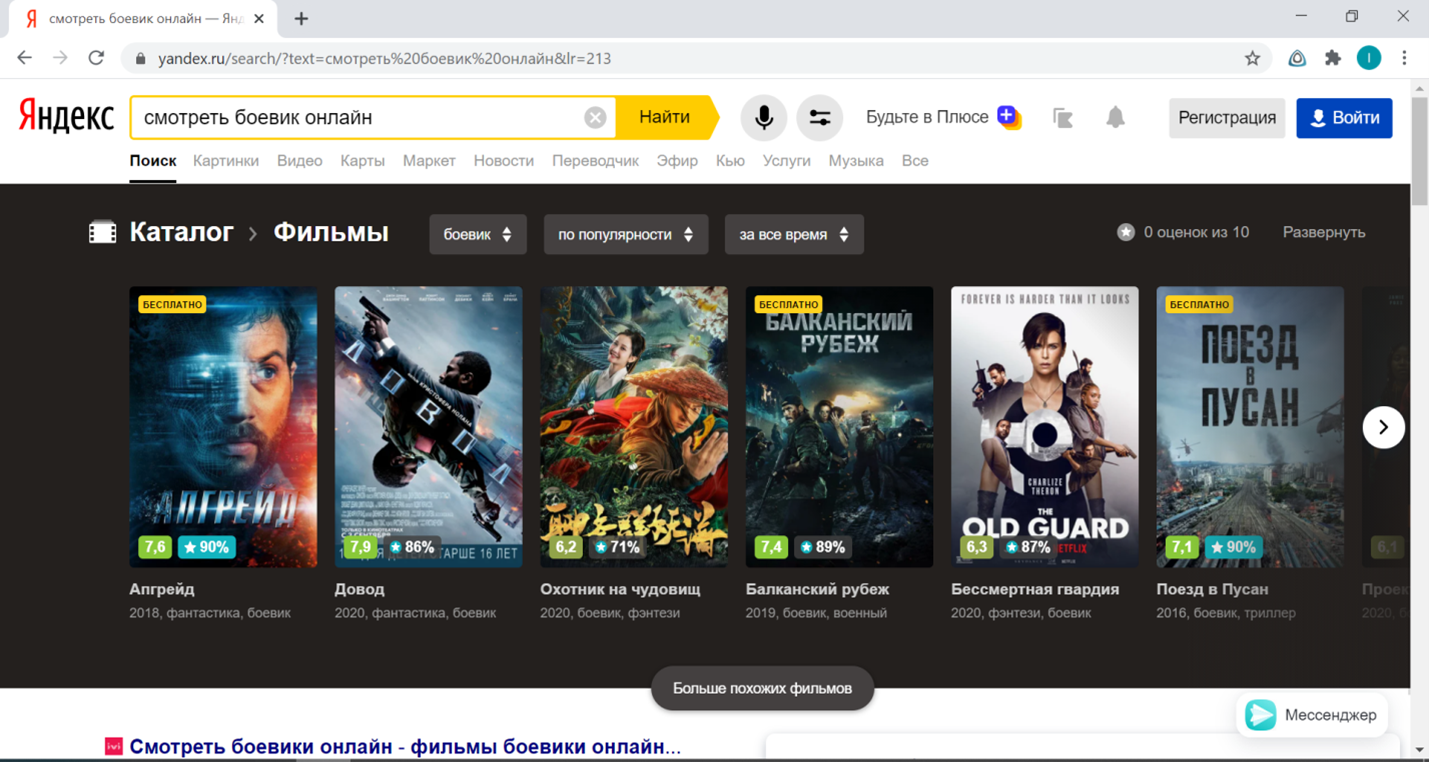
Task: Clear the search query with the X icon
Action: coord(595,118)
